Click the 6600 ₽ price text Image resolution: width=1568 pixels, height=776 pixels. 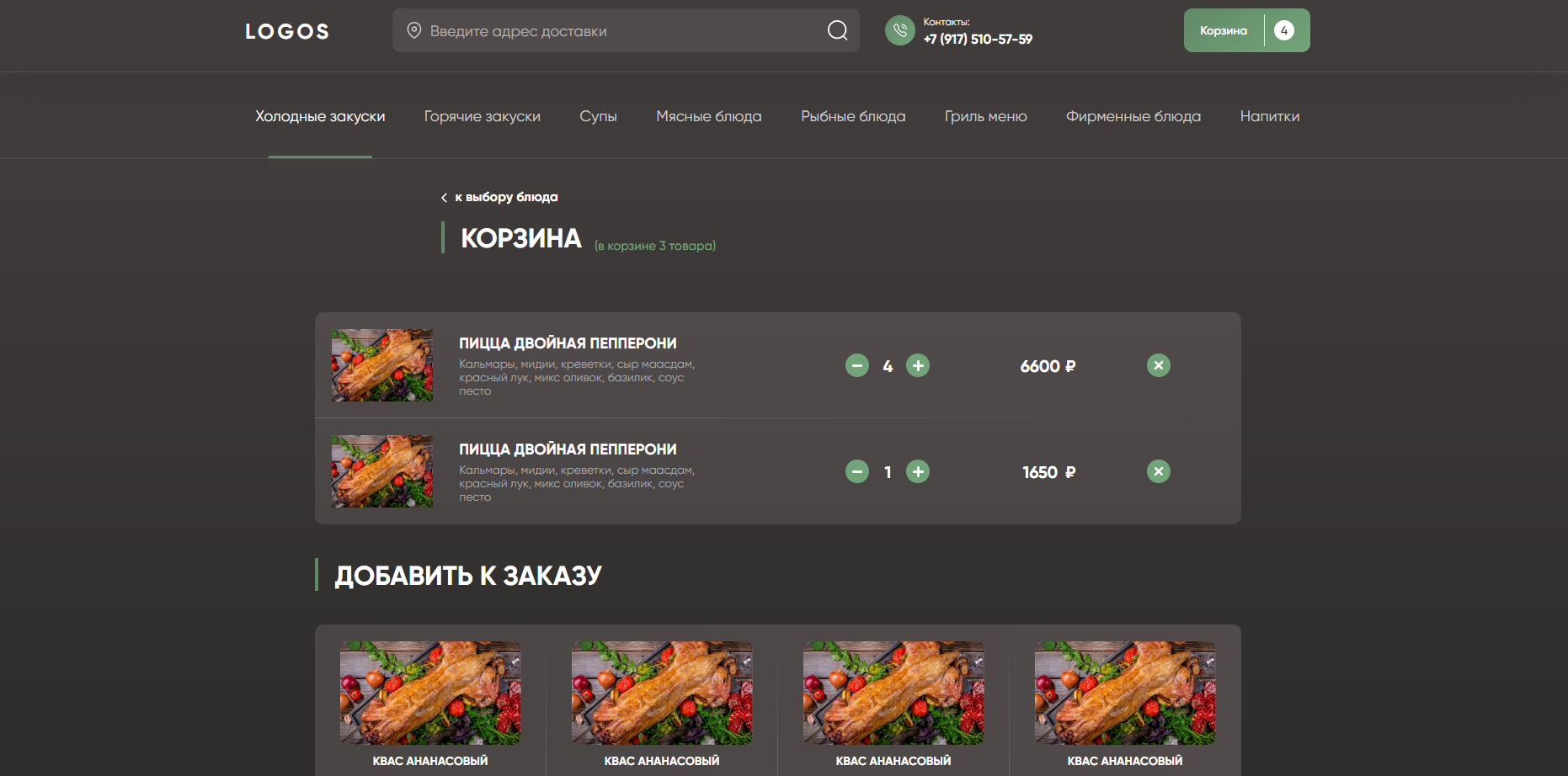point(1048,366)
